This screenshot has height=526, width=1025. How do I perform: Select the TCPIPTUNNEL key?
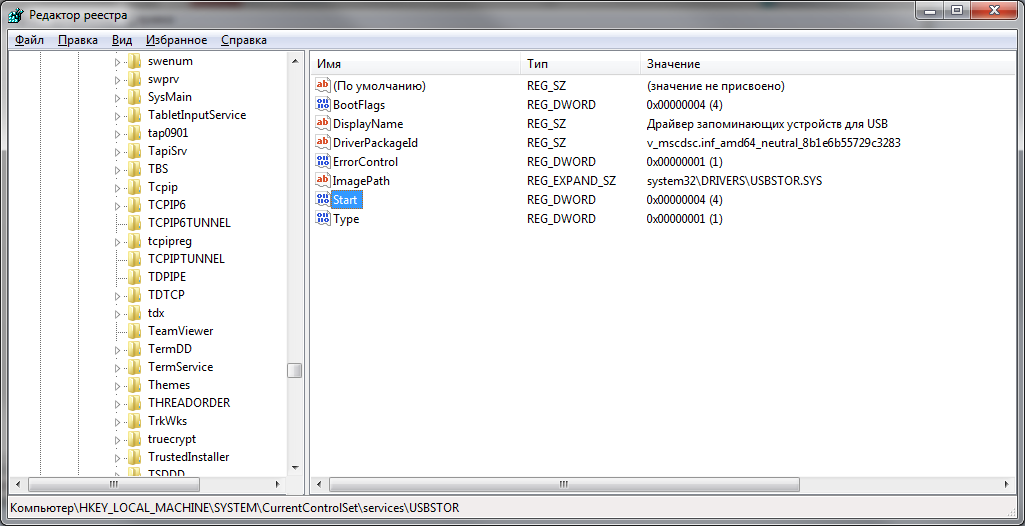[x=186, y=259]
